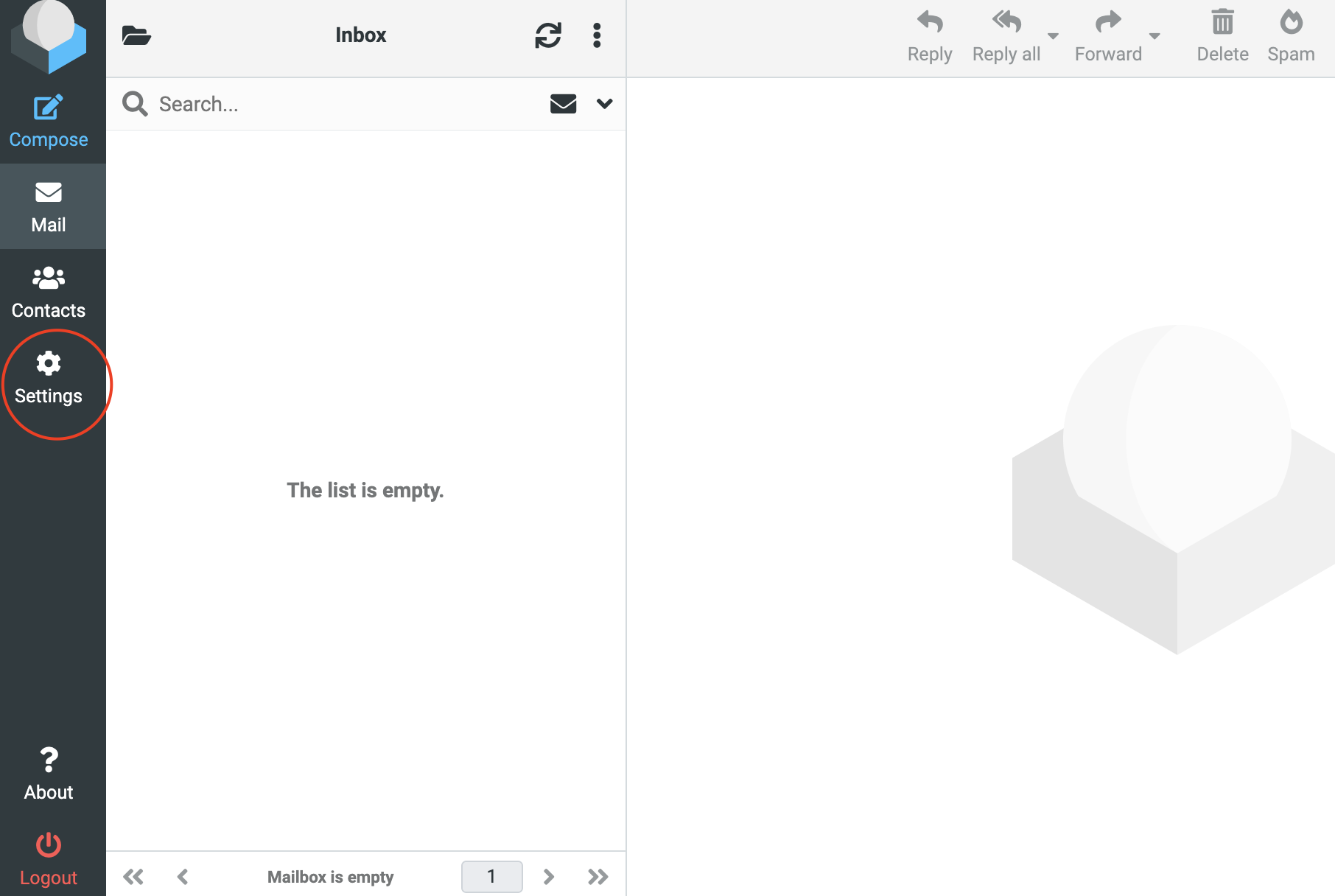Click the Spam flame icon
The width and height of the screenshot is (1335, 896).
pyautogui.click(x=1291, y=24)
